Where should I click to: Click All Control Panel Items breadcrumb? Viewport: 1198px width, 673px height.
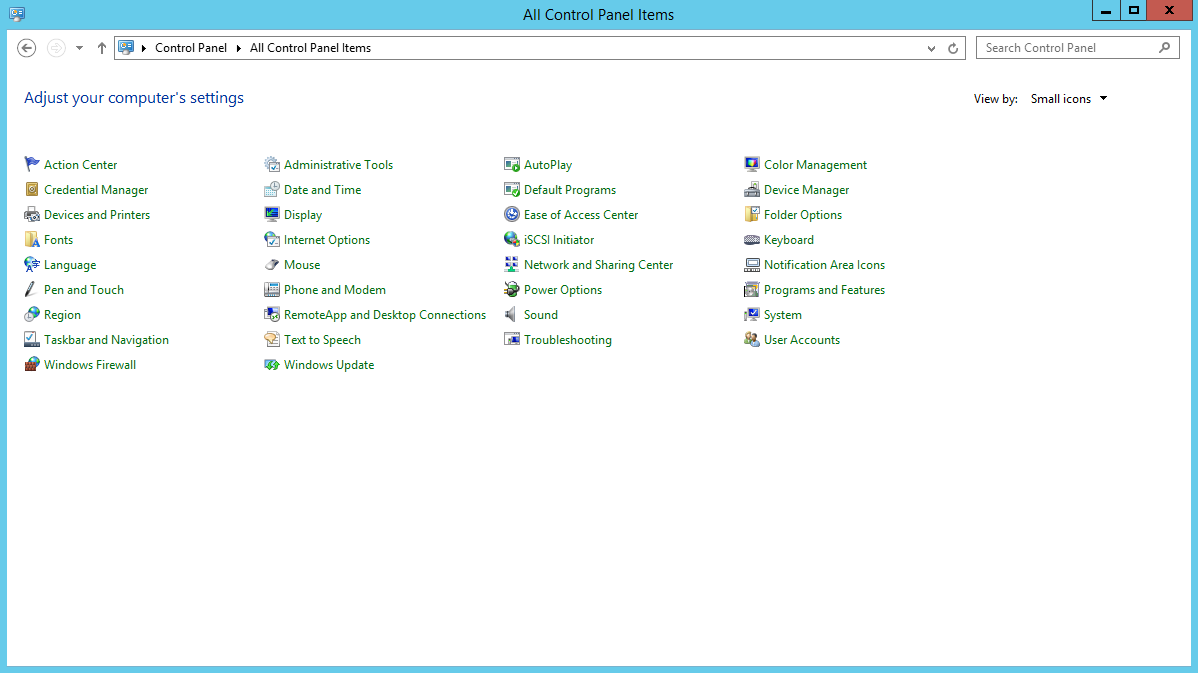310,47
